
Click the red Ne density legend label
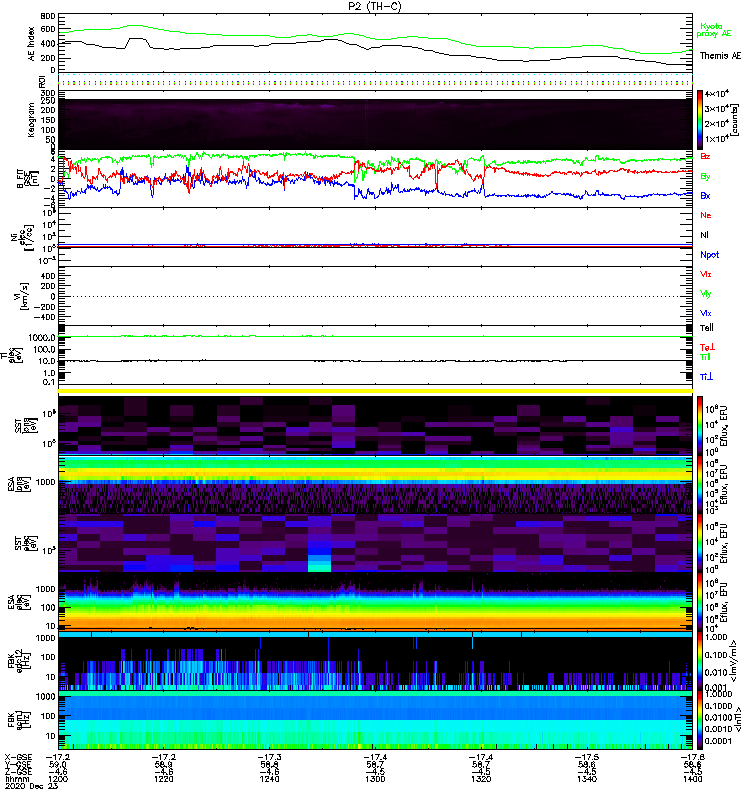click(706, 215)
